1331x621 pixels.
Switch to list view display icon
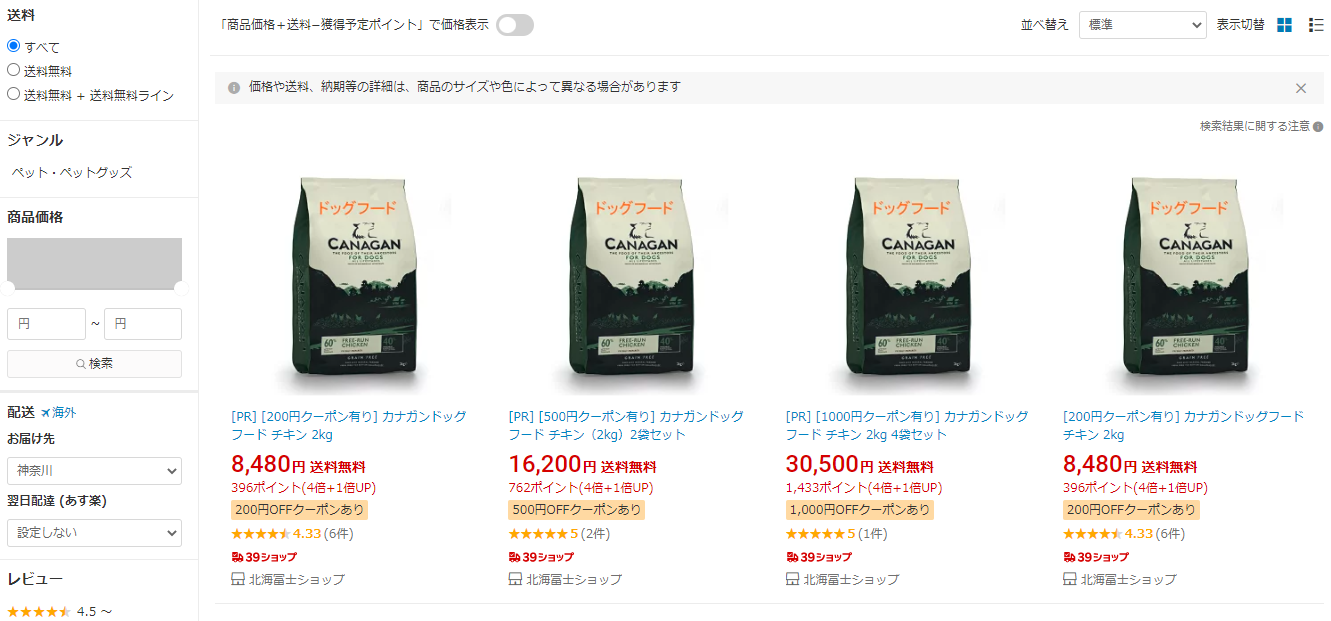click(1316, 25)
